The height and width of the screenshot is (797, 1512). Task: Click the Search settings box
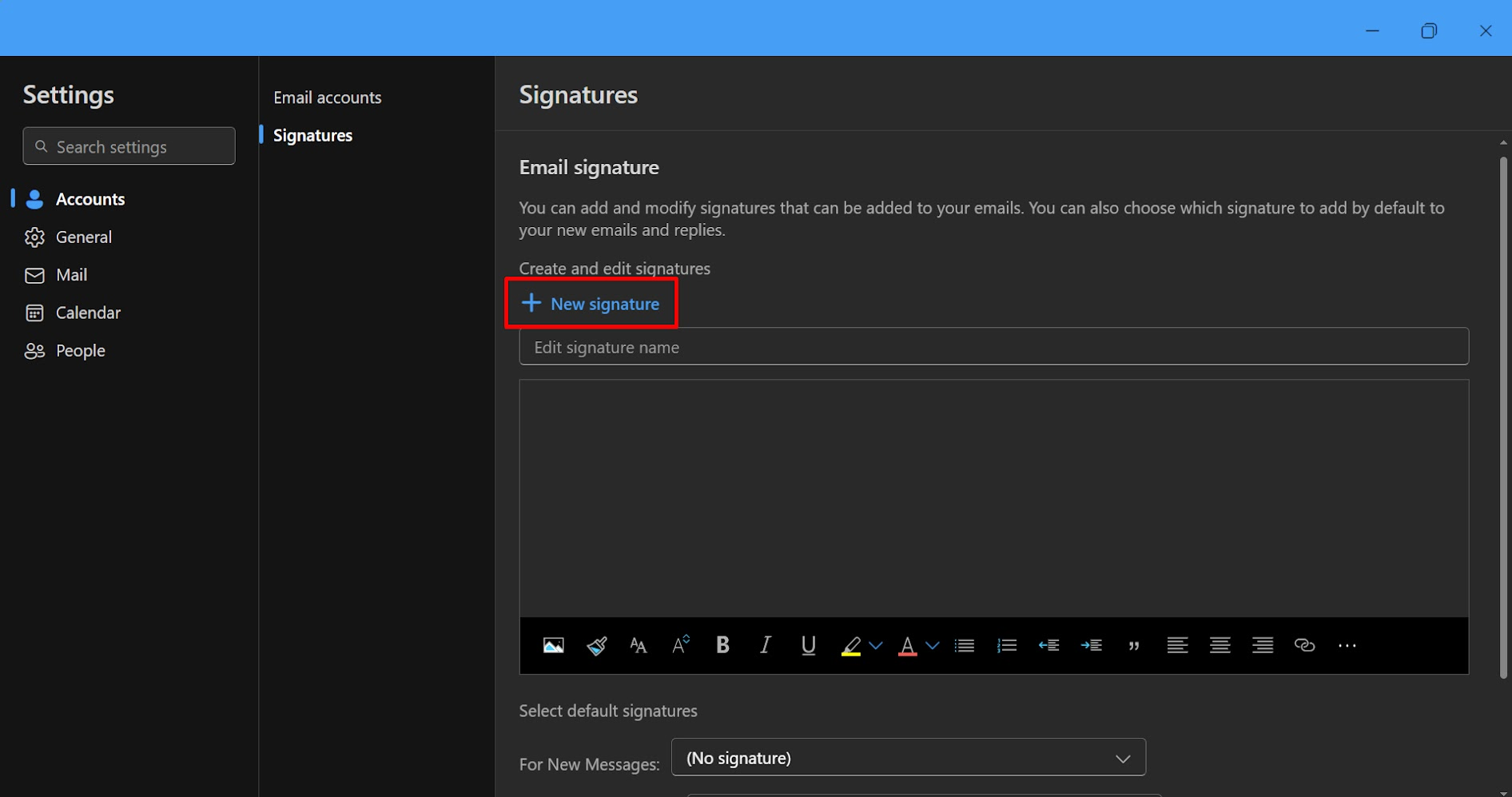pyautogui.click(x=129, y=146)
